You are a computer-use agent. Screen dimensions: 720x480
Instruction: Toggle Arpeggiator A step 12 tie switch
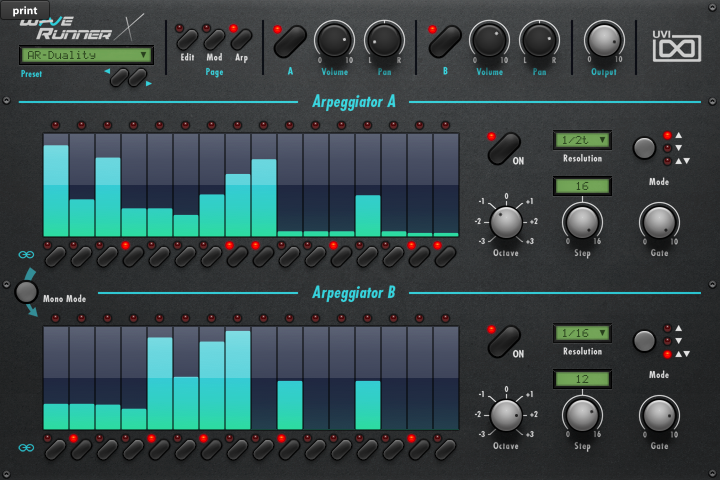(342, 256)
